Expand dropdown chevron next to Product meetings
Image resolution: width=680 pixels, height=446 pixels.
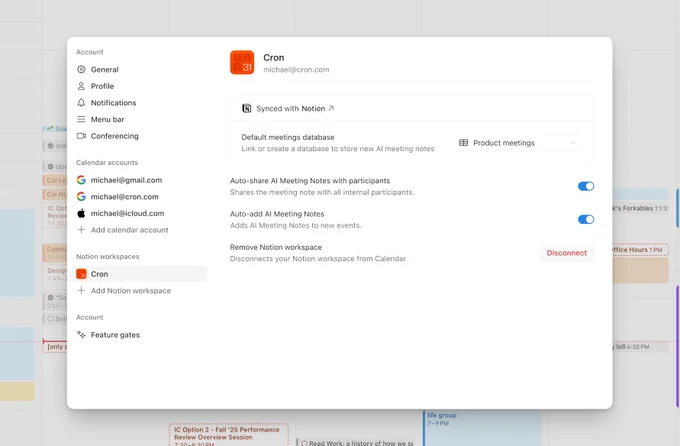tap(573, 143)
